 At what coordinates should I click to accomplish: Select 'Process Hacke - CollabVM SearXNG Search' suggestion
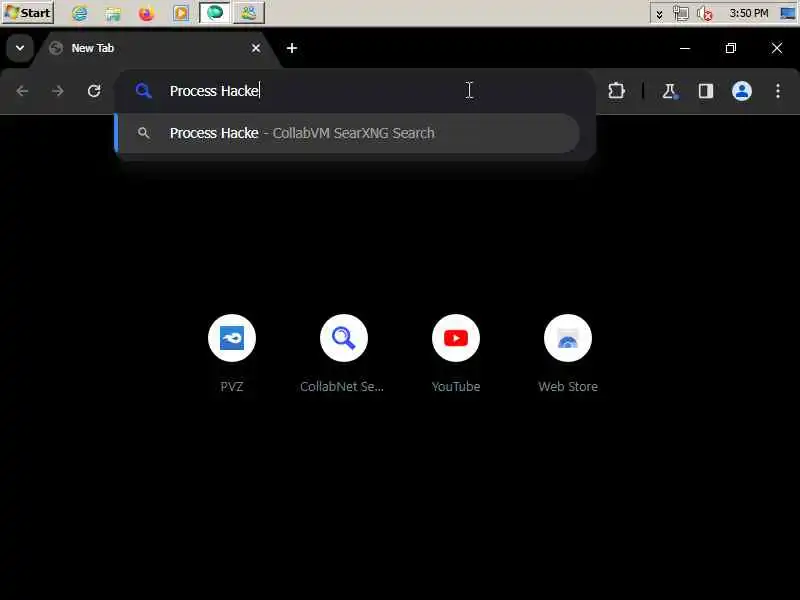(349, 133)
